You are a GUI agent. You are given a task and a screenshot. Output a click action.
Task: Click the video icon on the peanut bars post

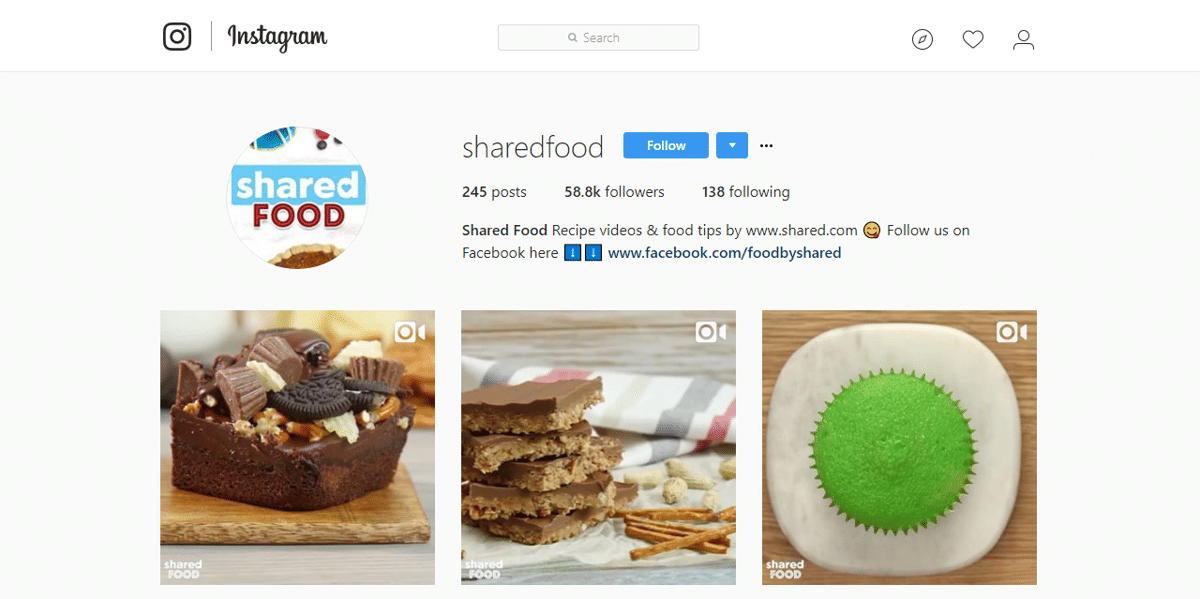point(711,331)
